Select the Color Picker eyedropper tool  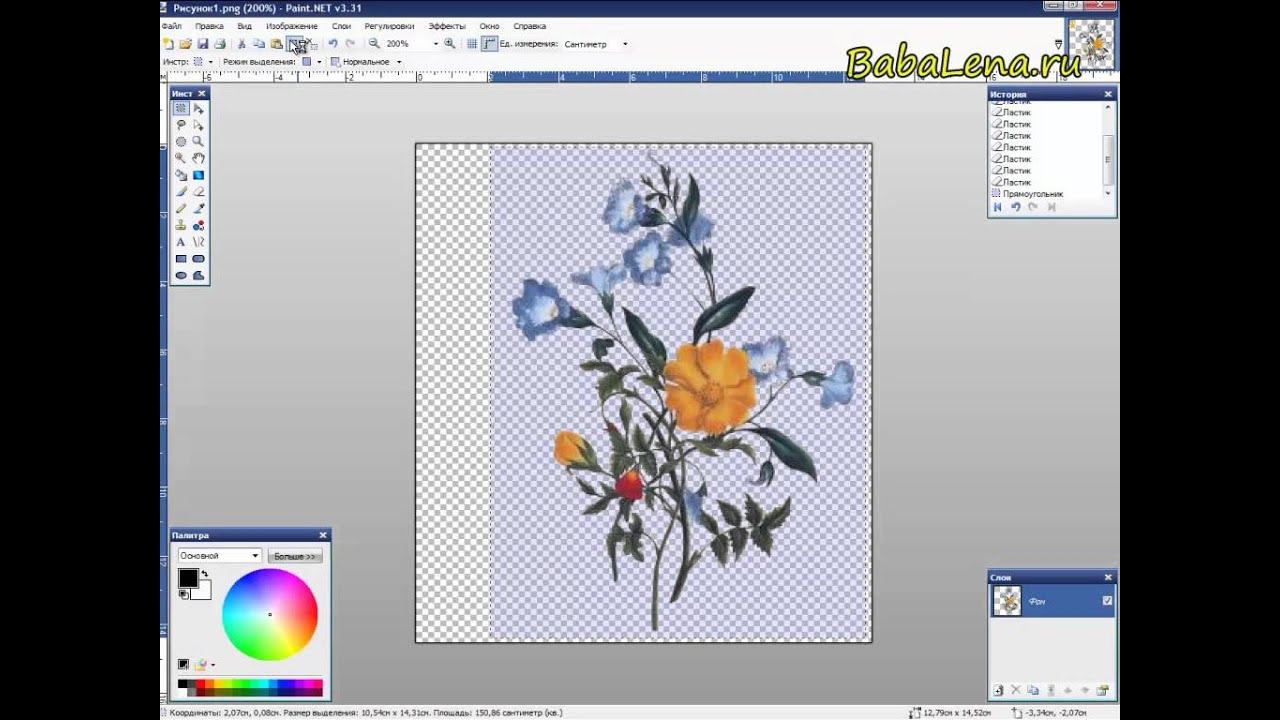tap(198, 208)
